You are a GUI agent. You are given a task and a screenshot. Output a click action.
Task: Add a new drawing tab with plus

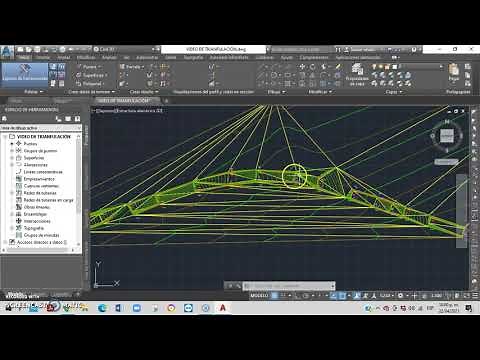point(166,100)
